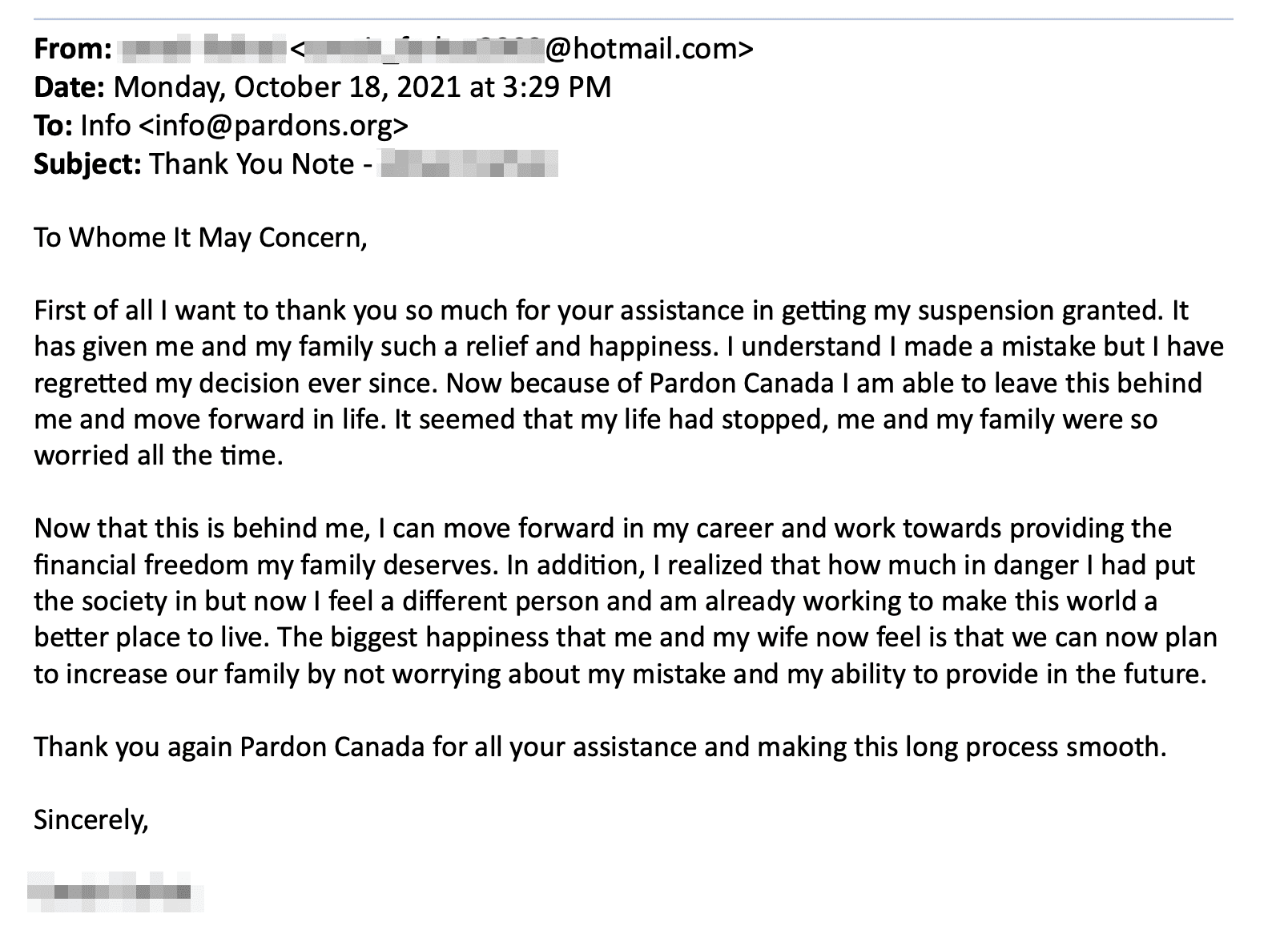Click the phrase worried all the time
The height and width of the screenshot is (942, 1288).
point(159,456)
